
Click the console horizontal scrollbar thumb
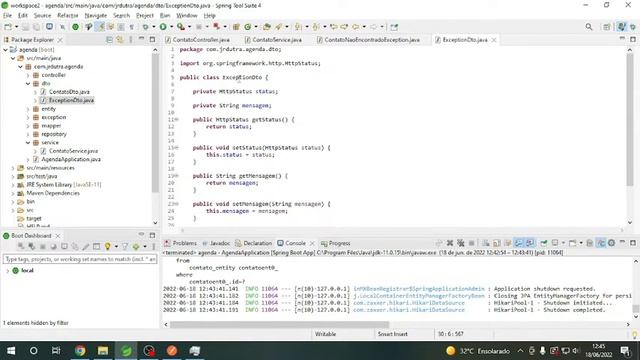(x=280, y=325)
